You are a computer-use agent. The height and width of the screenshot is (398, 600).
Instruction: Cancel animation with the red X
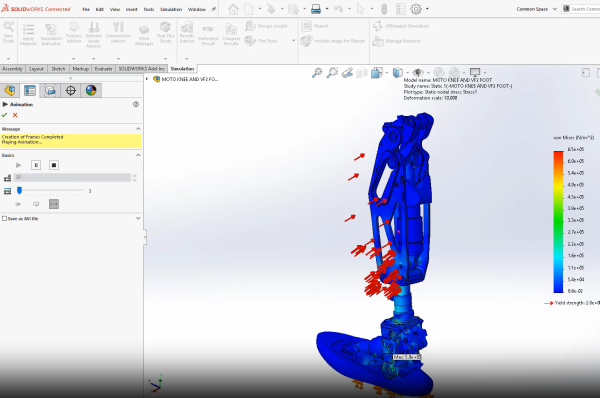15,115
